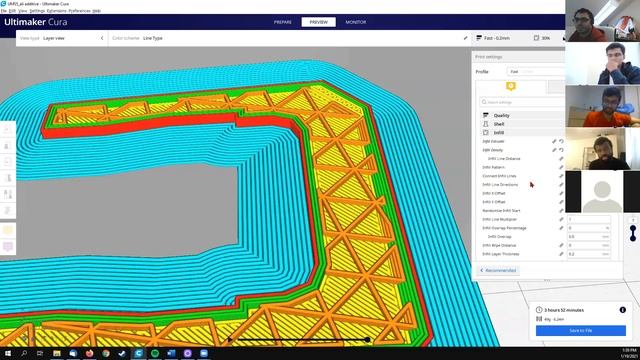Click the Infill Line Multiplier value field

589,219
